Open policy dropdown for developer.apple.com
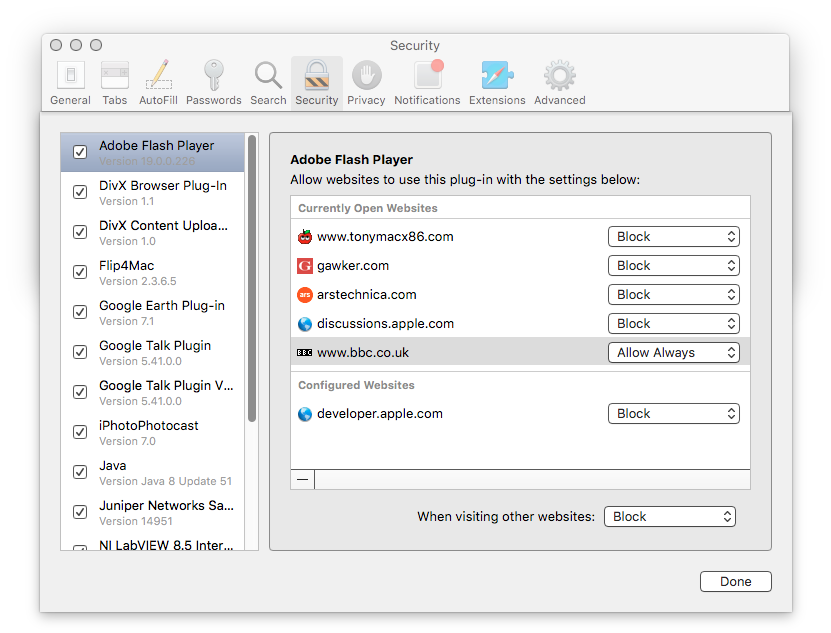Image resolution: width=831 pixels, height=633 pixels. pos(674,414)
